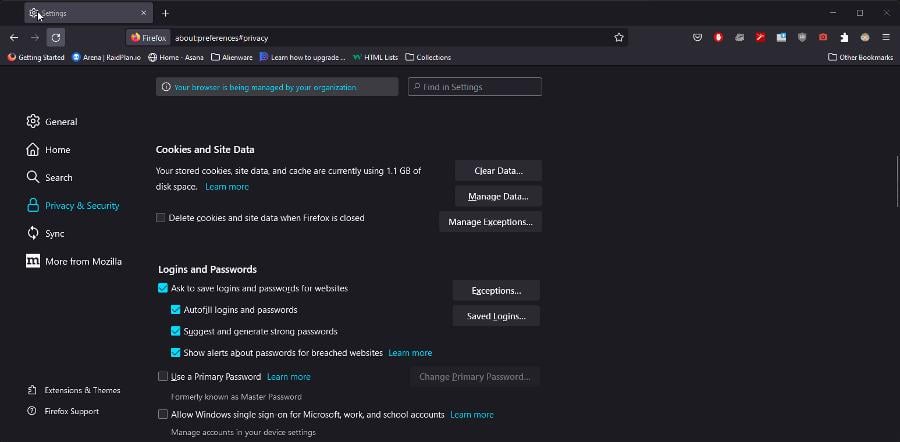Image resolution: width=900 pixels, height=442 pixels.
Task: Click the Manage Data... button
Action: coord(498,196)
